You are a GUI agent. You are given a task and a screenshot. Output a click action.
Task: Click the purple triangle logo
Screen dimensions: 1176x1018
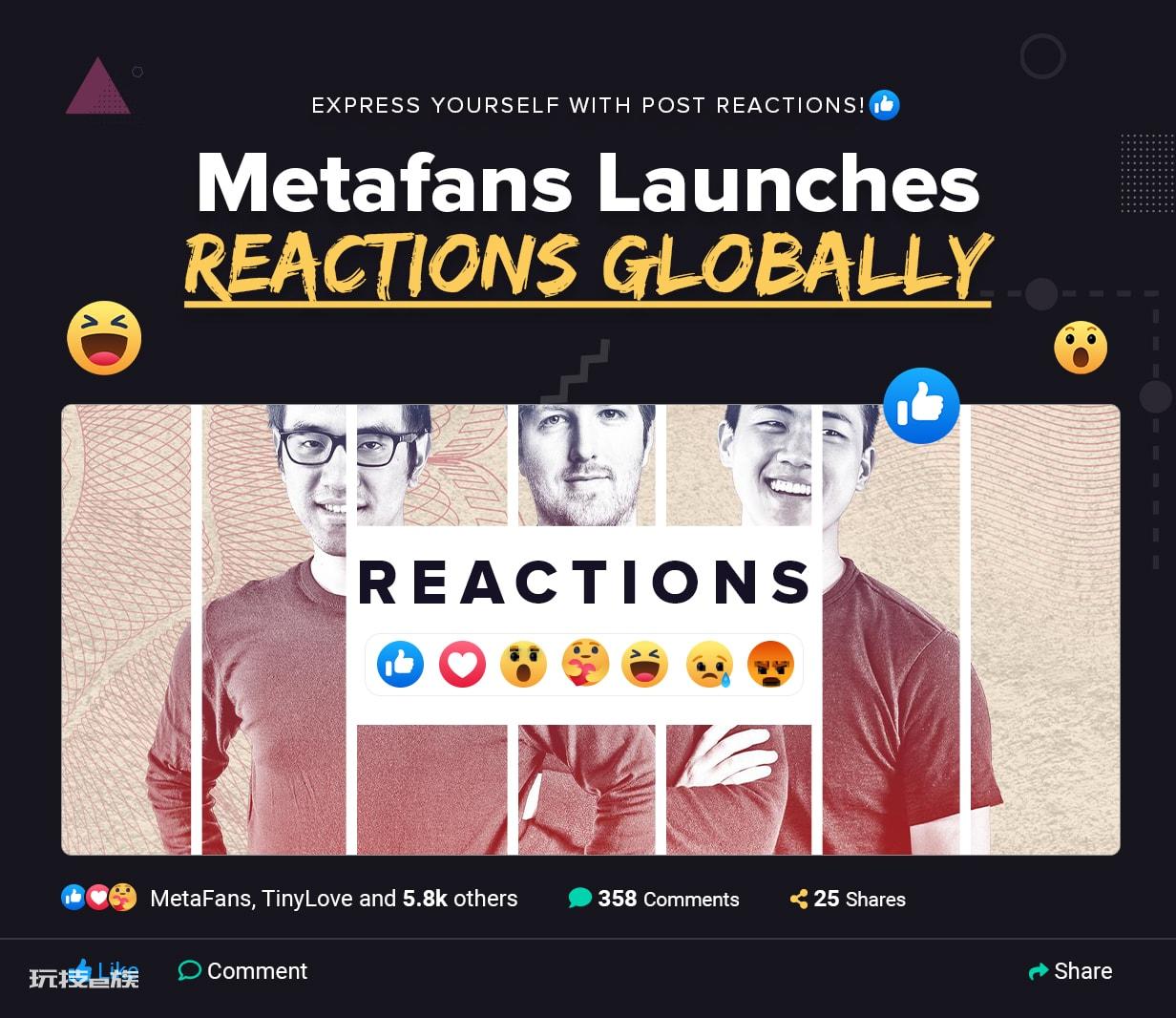97,87
